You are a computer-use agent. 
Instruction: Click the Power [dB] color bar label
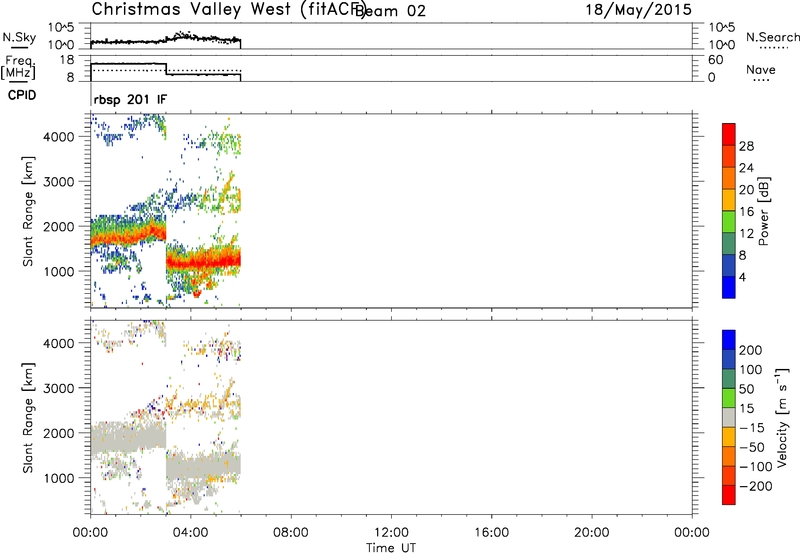763,211
